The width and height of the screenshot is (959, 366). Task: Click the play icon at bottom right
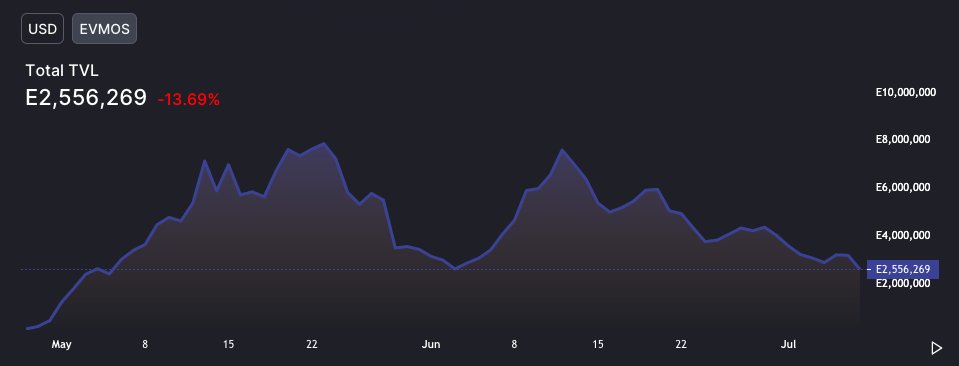[936, 348]
